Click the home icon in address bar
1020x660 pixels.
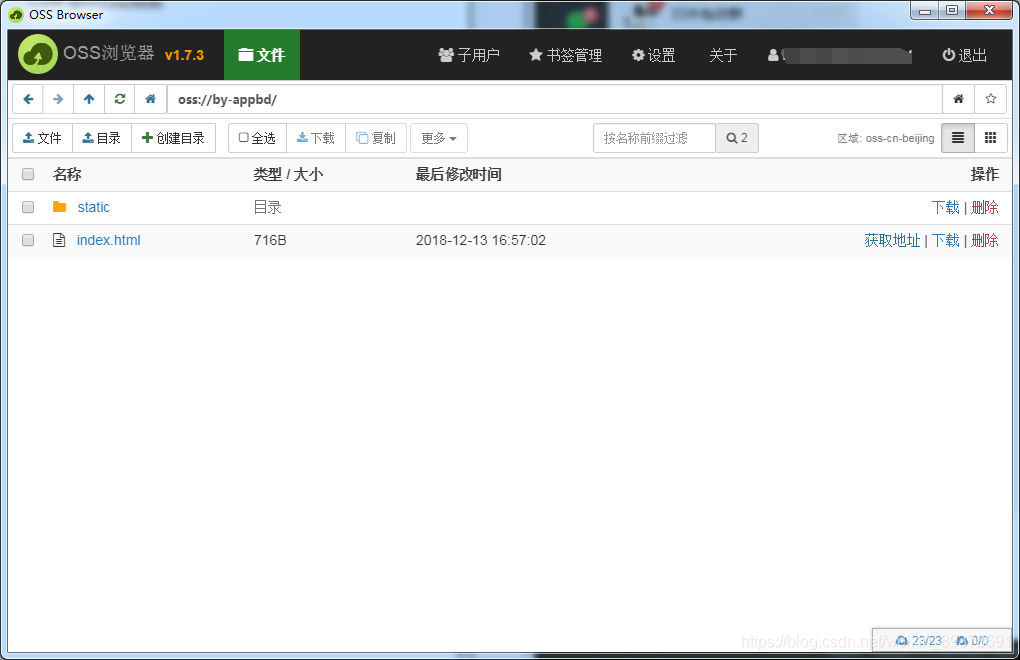[x=150, y=99]
